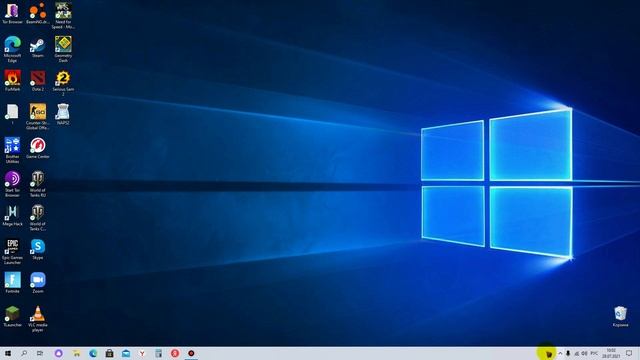This screenshot has height=360, width=640.
Task: Open the purple Alice assistant taskbar icon
Action: [58, 353]
